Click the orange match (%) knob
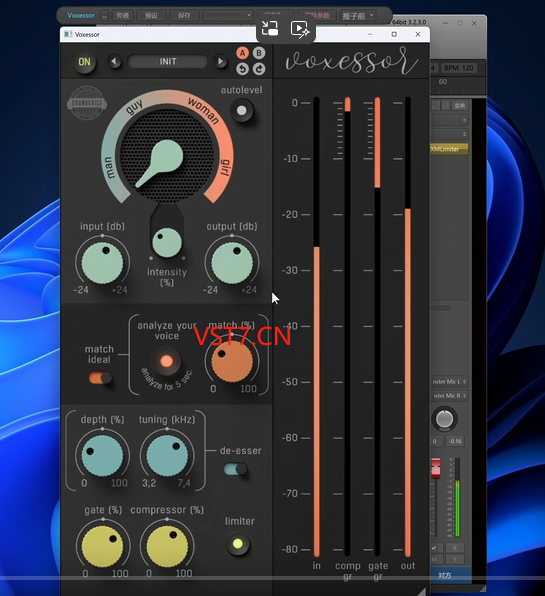 pyautogui.click(x=232, y=361)
